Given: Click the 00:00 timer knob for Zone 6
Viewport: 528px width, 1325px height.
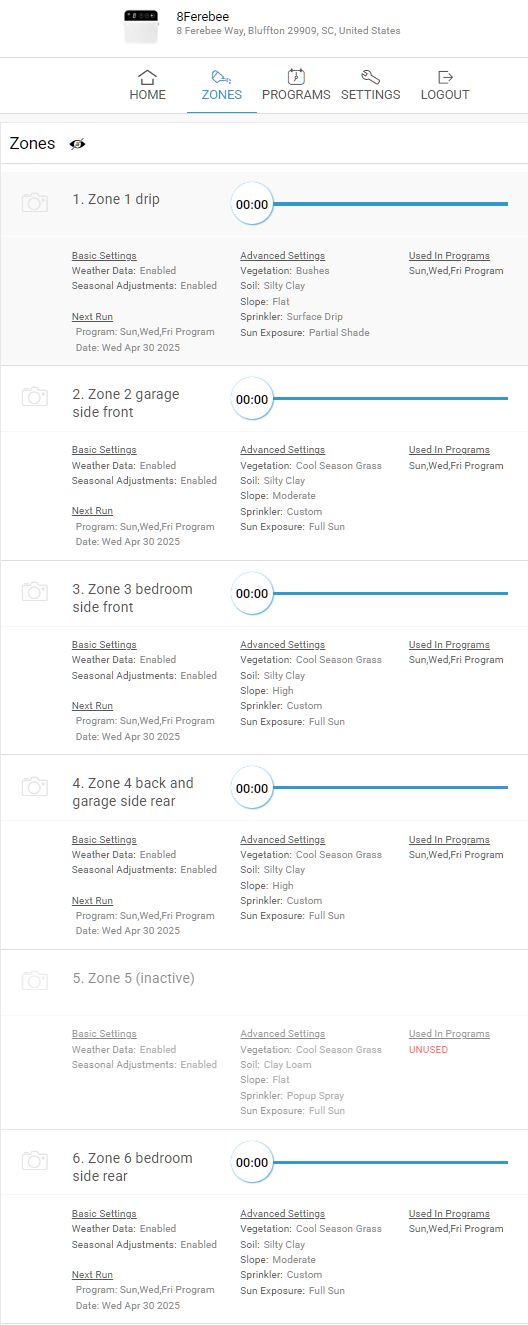Looking at the screenshot, I should [x=252, y=1163].
